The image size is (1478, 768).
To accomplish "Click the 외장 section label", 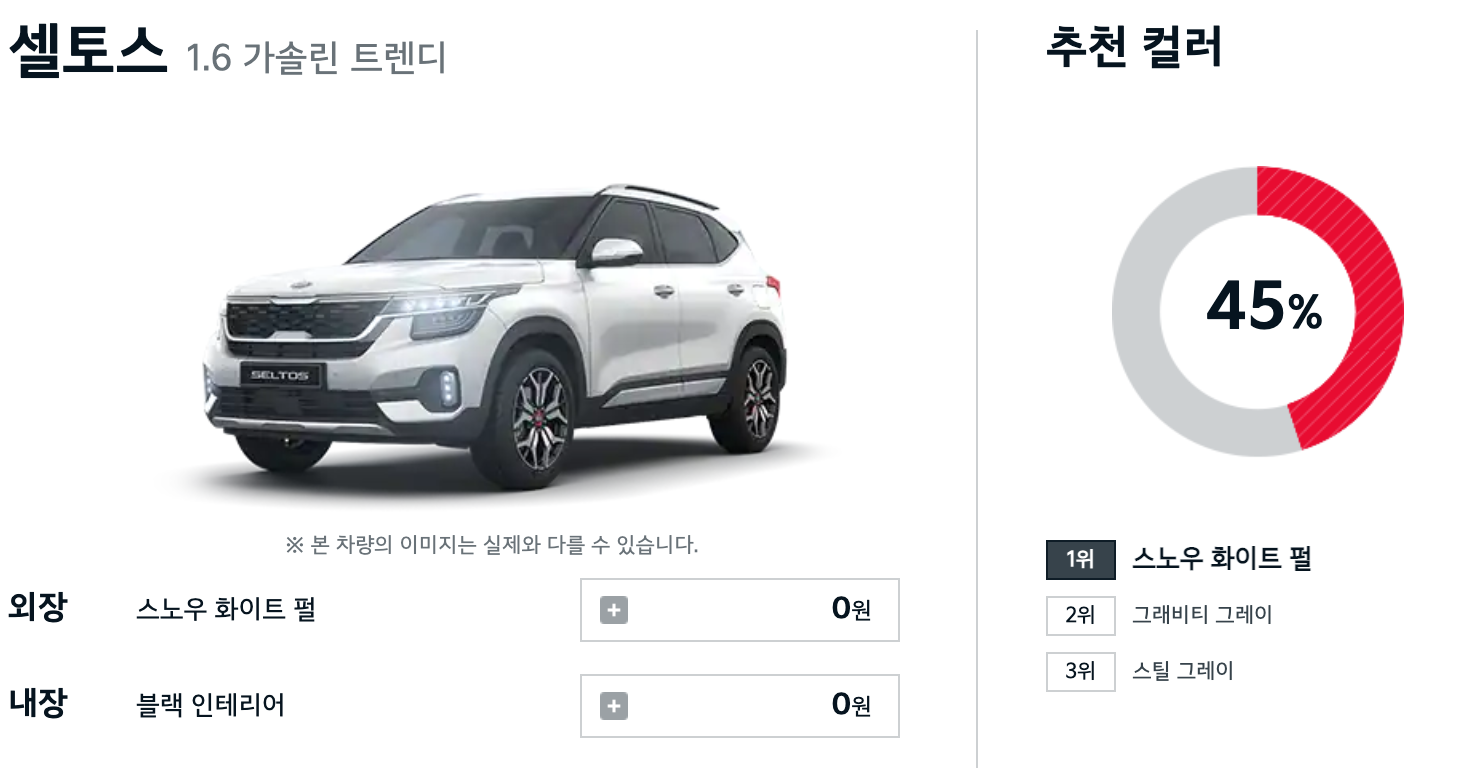I will [37, 607].
